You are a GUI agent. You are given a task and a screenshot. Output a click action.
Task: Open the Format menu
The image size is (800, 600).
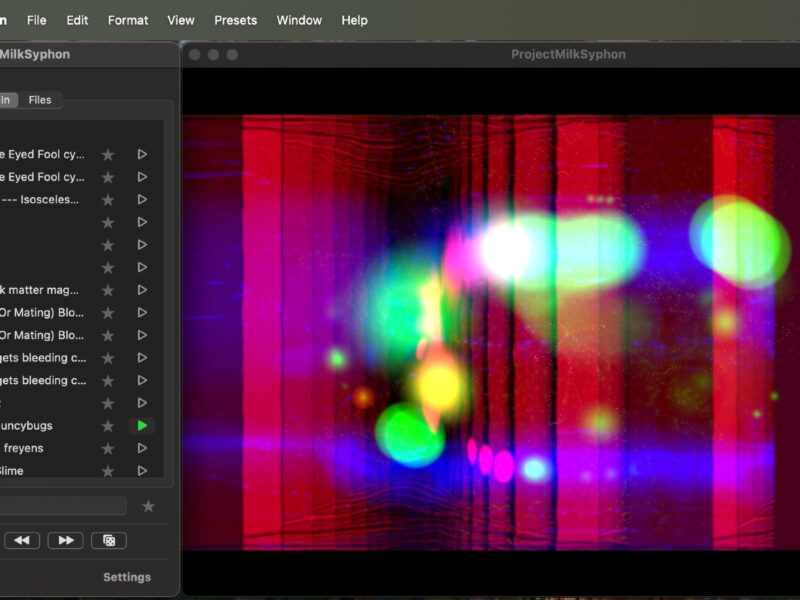coord(128,20)
